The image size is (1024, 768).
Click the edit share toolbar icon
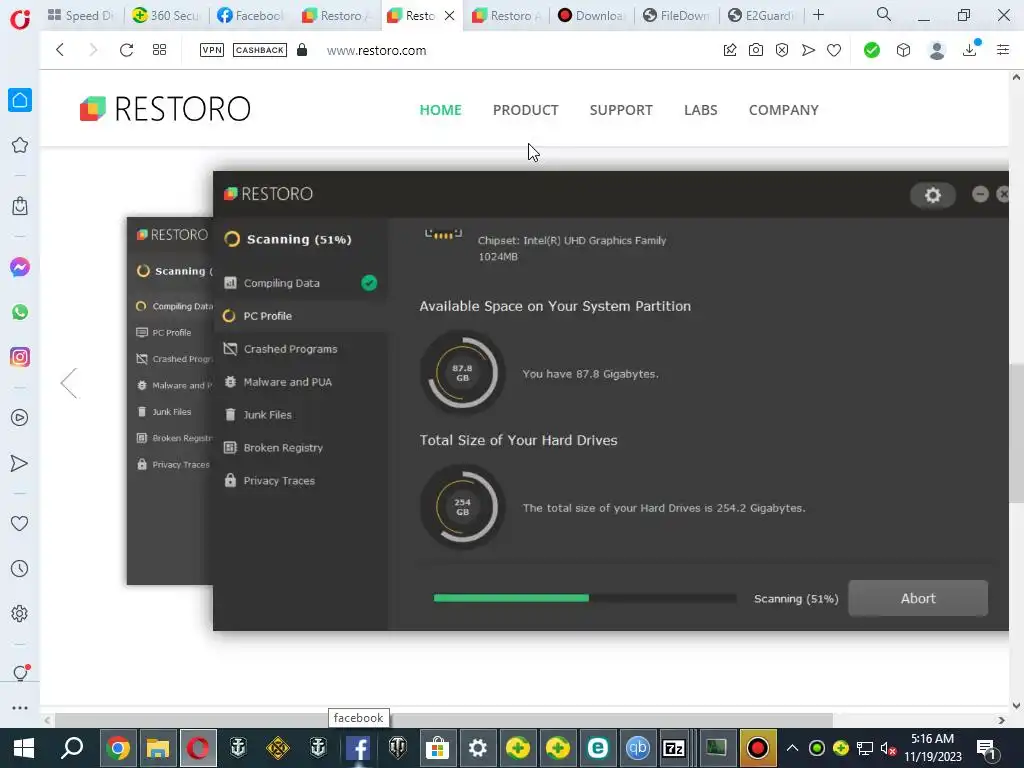[x=729, y=50]
